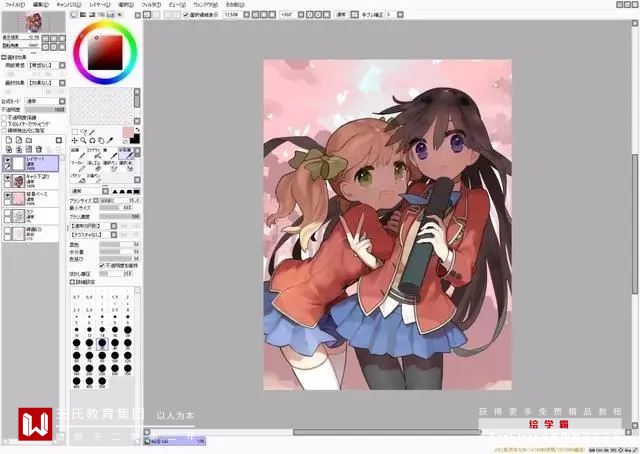Select the rotate view tool

[x=92, y=140]
